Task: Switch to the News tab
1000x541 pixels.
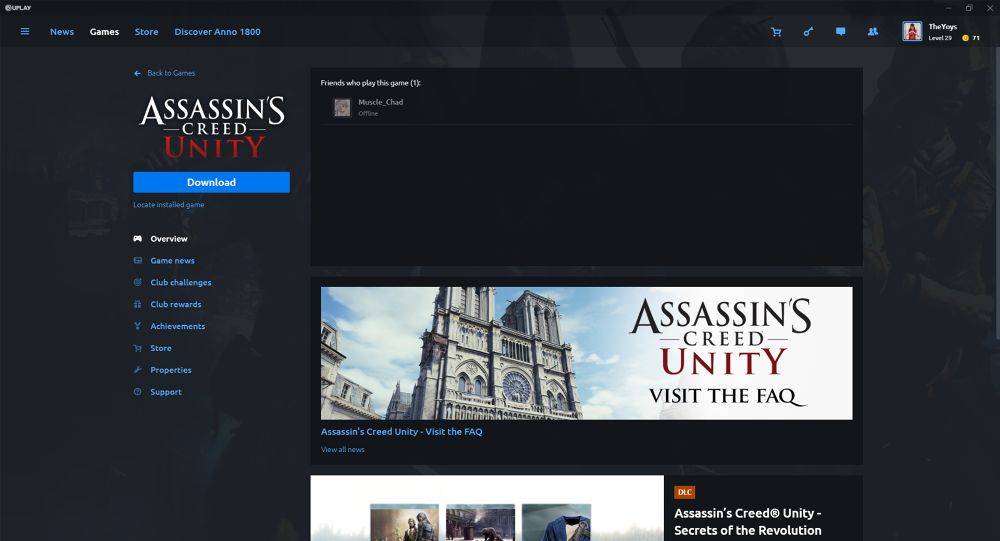Action: click(62, 32)
